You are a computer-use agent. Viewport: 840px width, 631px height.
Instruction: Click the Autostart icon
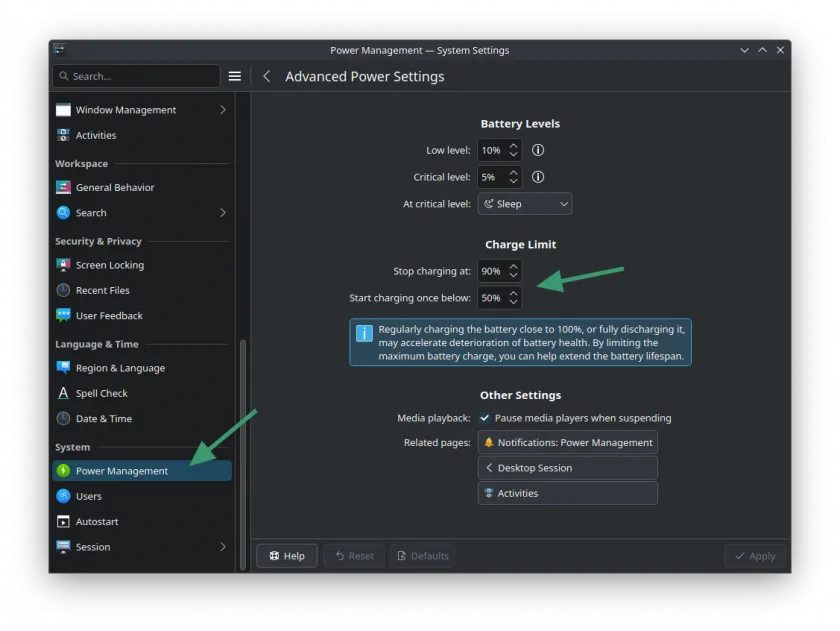pos(63,521)
